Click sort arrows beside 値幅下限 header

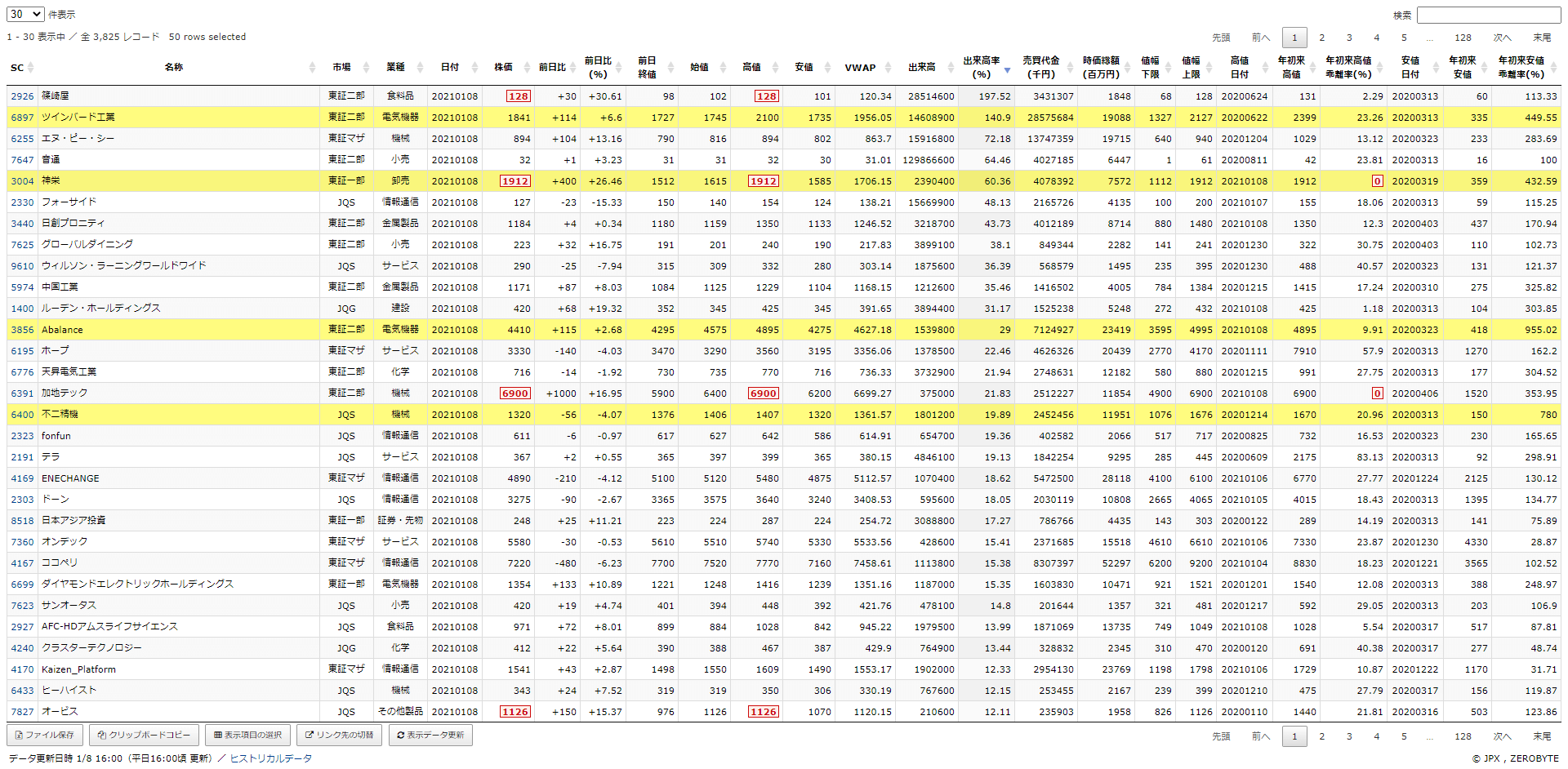pos(1169,68)
